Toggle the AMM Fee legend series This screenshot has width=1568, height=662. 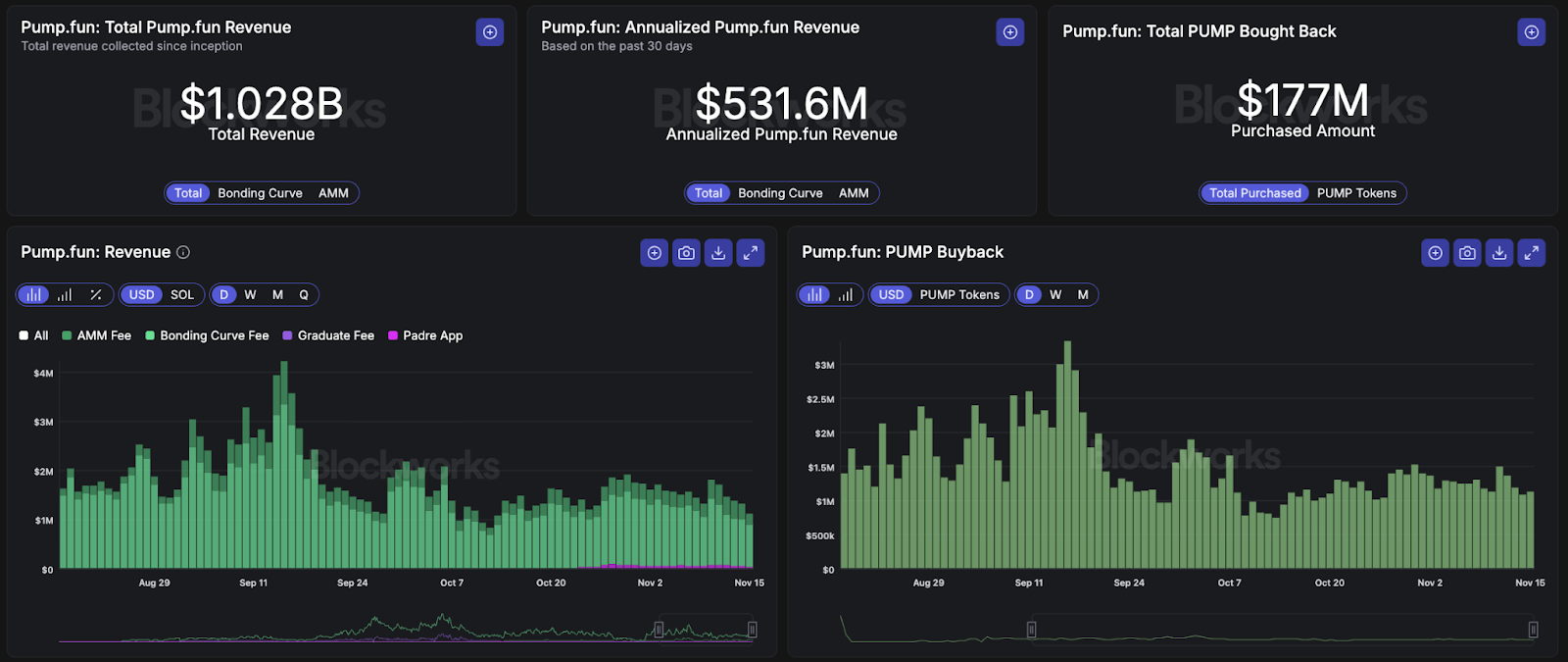click(96, 335)
